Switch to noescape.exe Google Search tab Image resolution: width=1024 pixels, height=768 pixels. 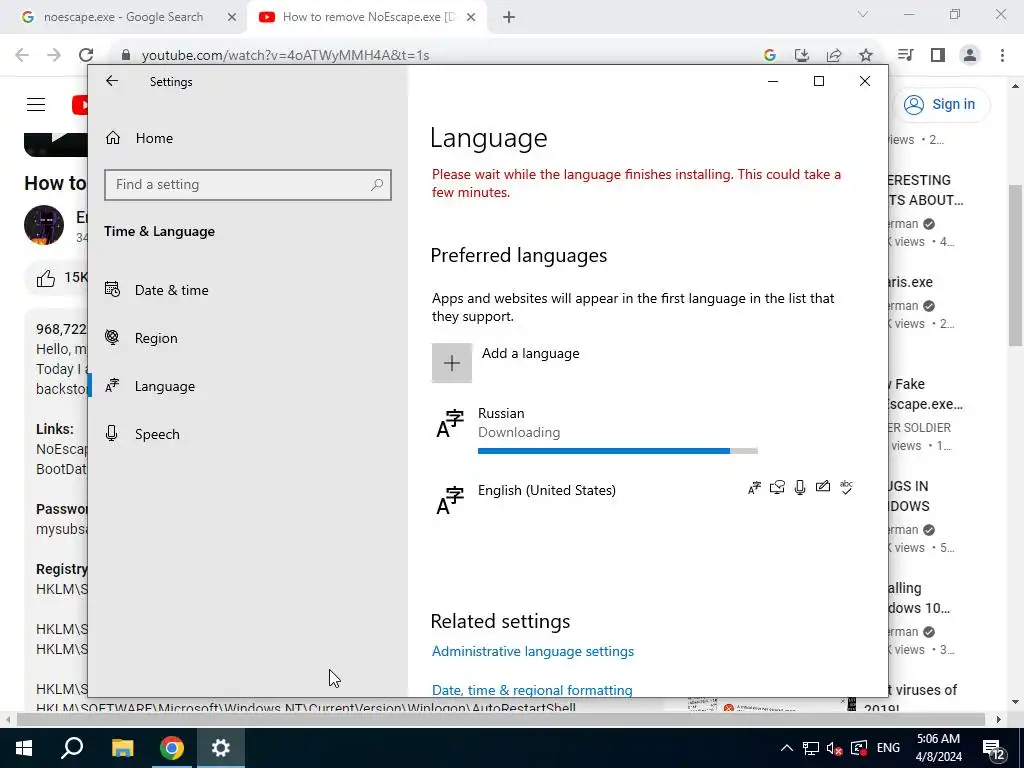click(x=123, y=17)
